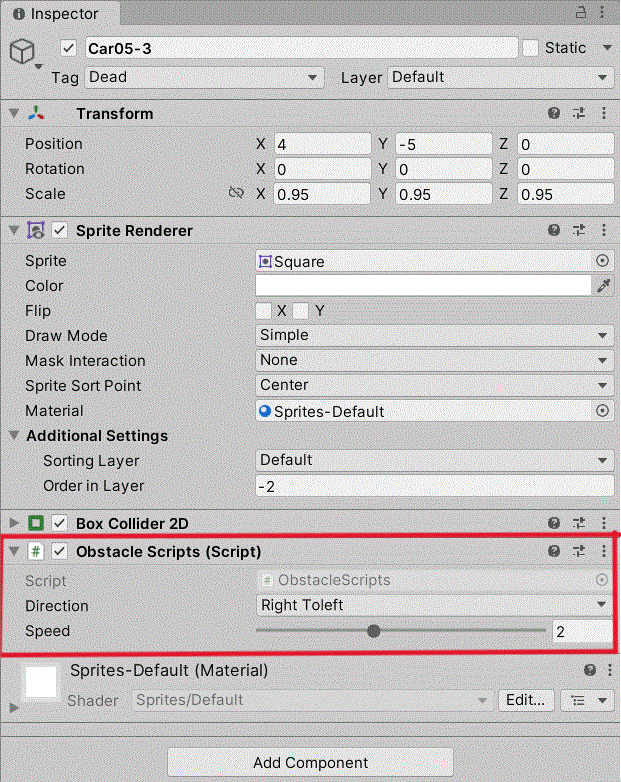Collapse the Transform component foldout
The image size is (621, 782).
[14, 113]
